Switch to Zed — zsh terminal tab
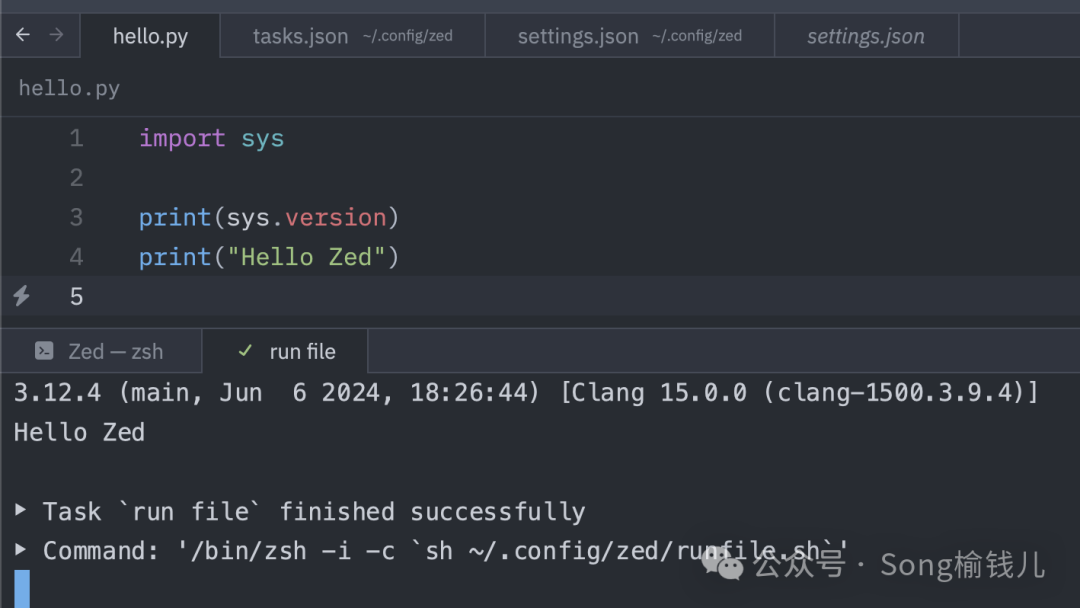The image size is (1080, 608). pos(101,351)
